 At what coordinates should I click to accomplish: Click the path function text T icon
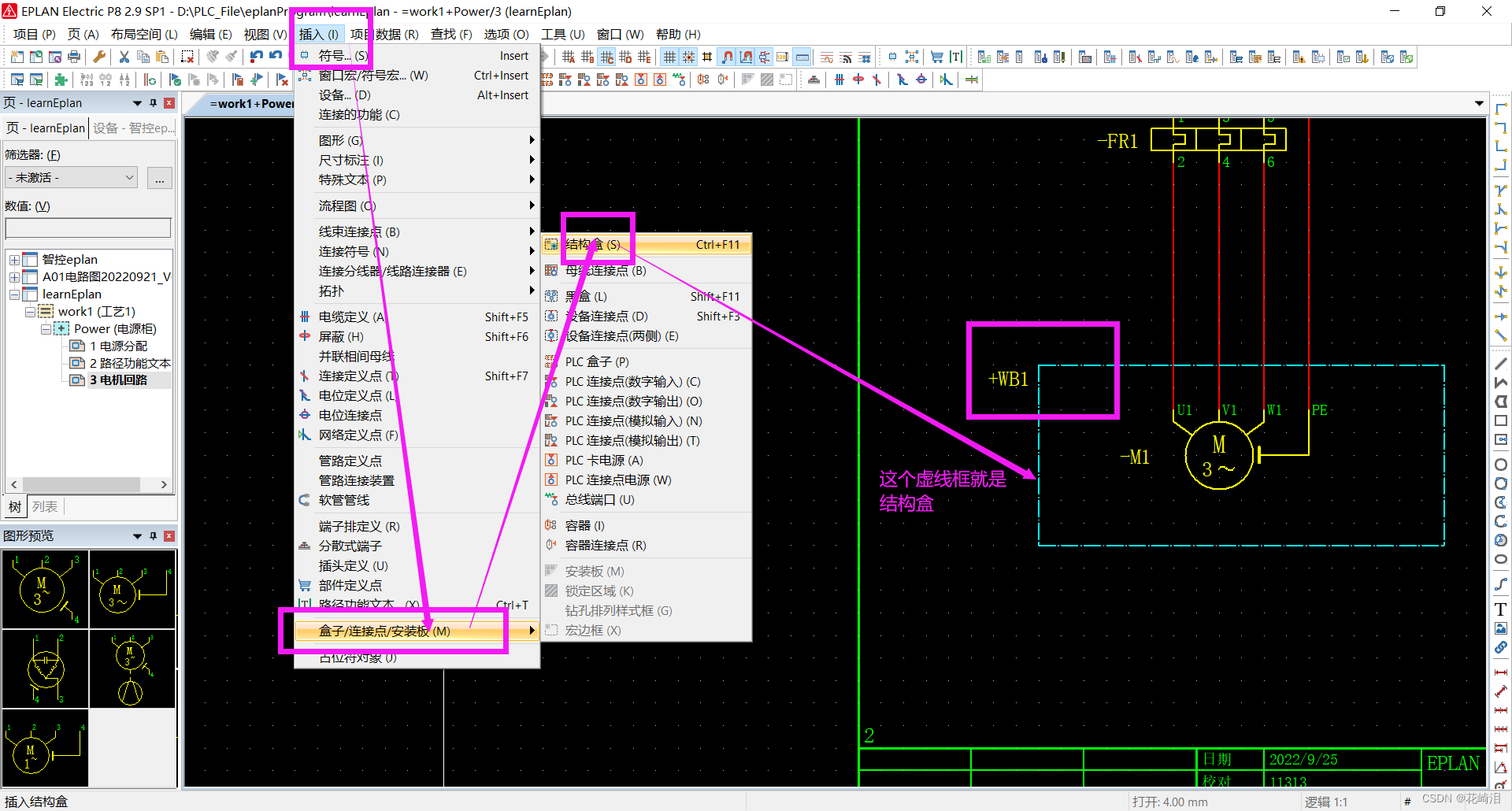pyautogui.click(x=955, y=57)
